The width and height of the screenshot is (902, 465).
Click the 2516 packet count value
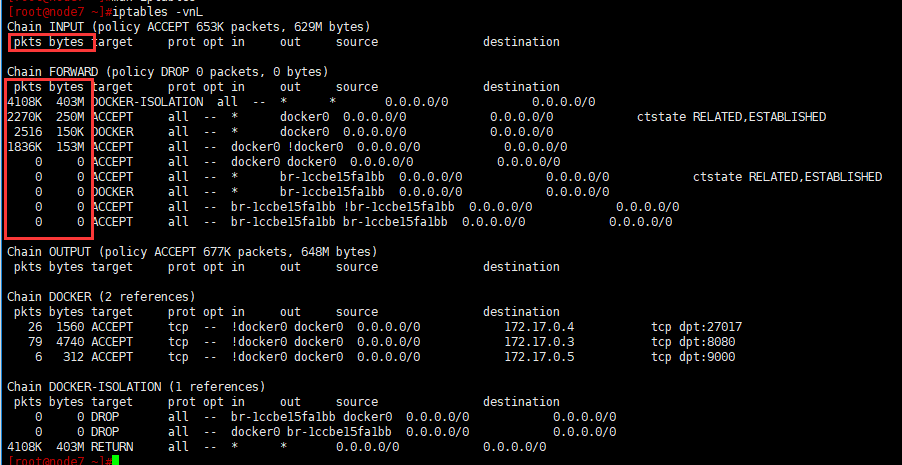(x=28, y=132)
